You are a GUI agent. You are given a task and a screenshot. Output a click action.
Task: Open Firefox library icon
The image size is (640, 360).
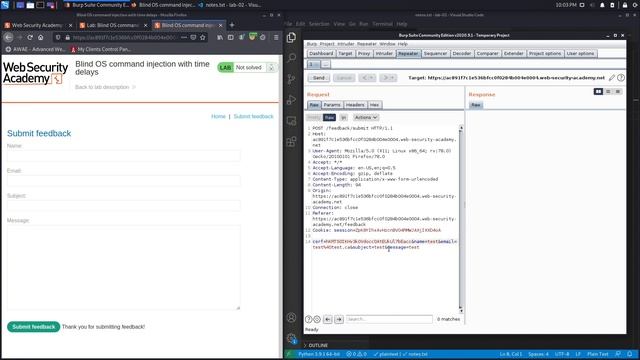tap(220, 37)
